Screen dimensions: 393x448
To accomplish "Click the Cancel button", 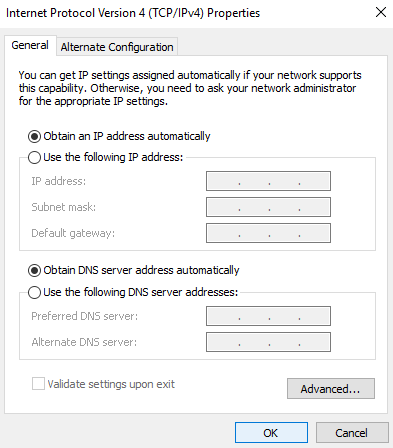I will coord(352,433).
